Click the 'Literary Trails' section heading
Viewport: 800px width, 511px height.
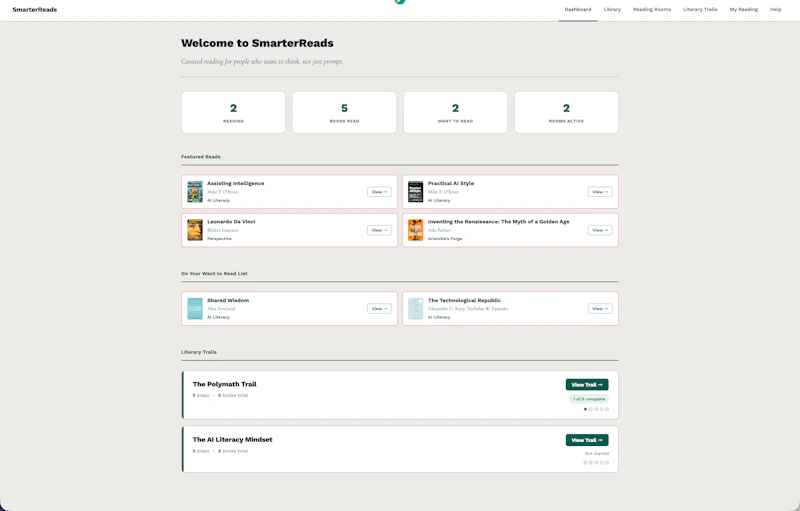(199, 352)
